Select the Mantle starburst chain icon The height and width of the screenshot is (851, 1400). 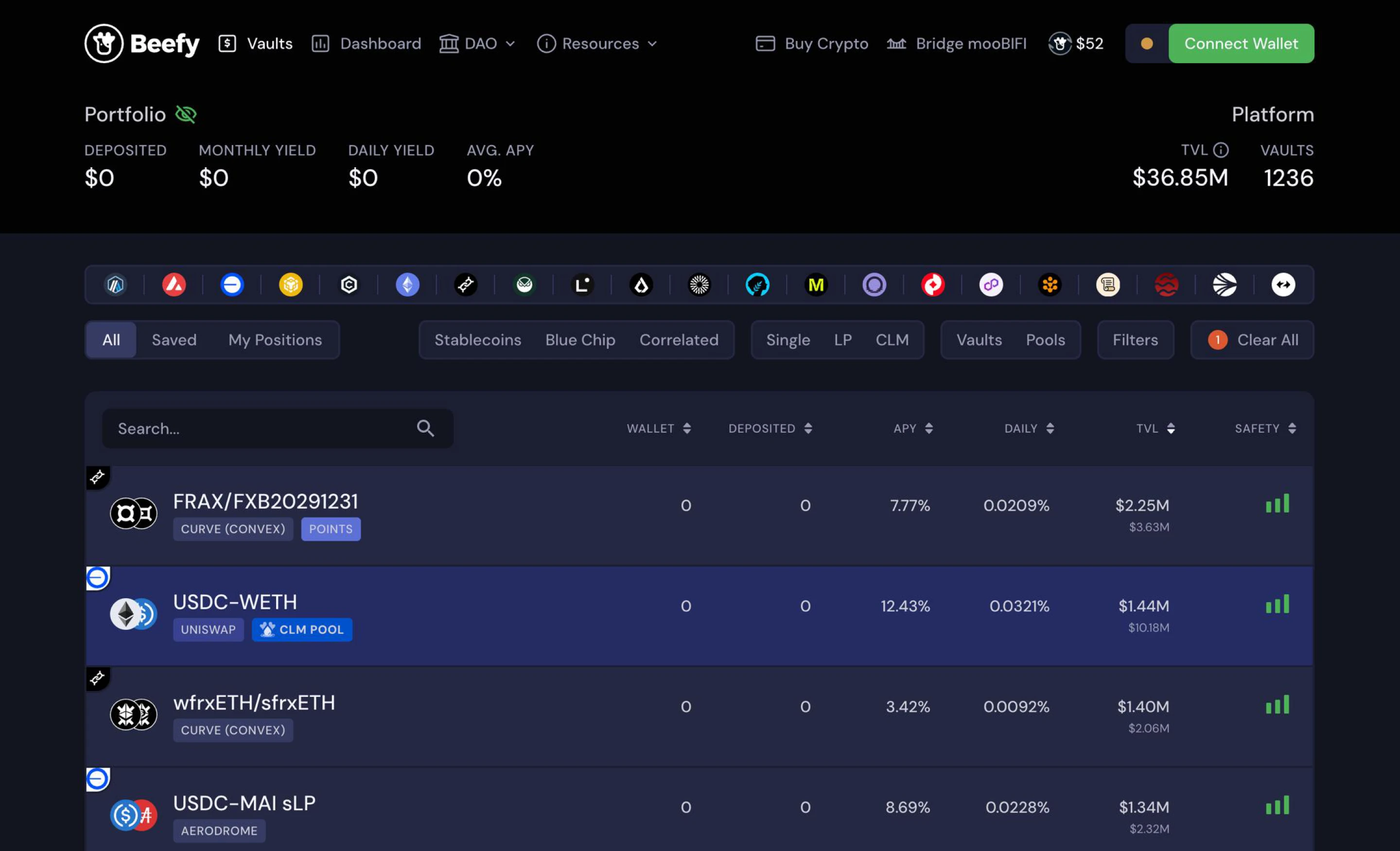[700, 284]
